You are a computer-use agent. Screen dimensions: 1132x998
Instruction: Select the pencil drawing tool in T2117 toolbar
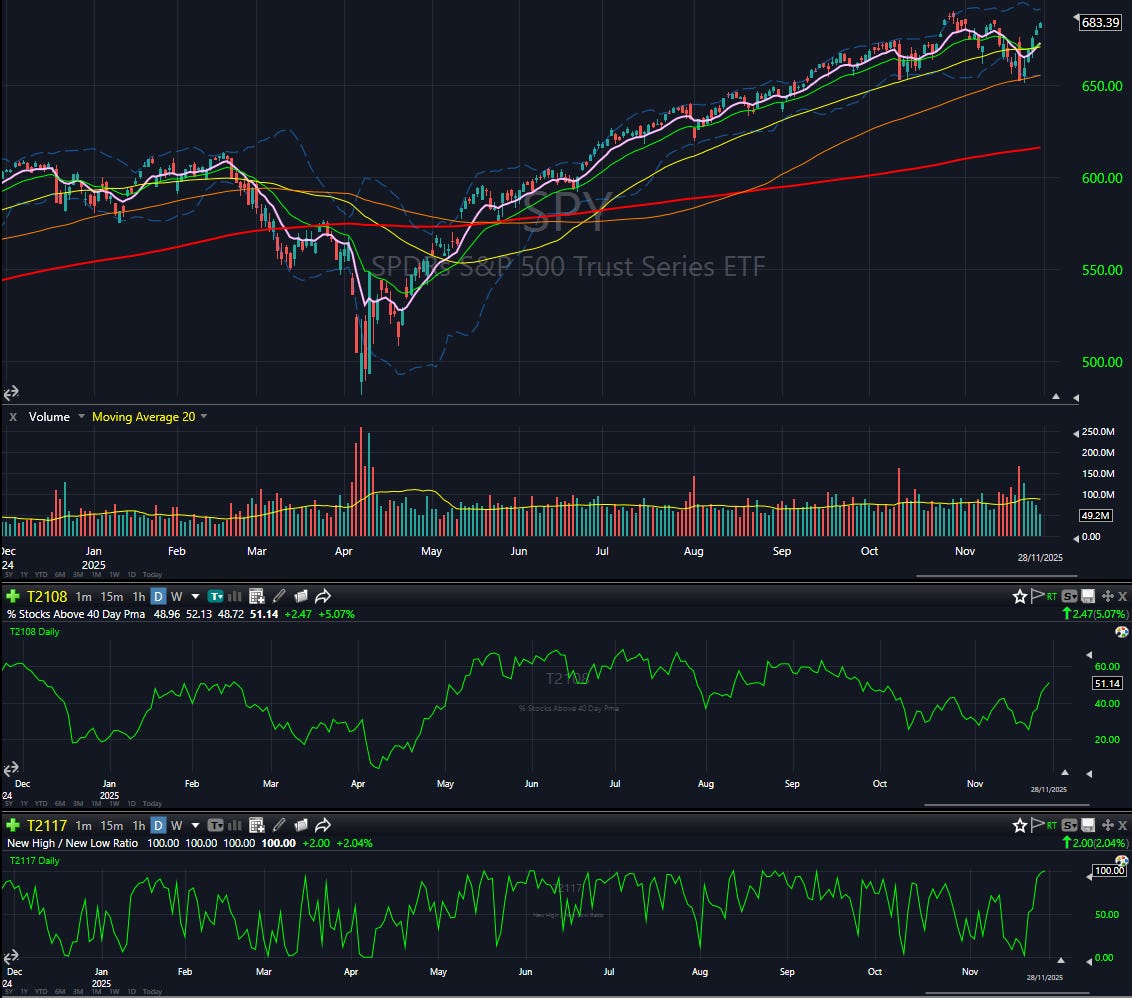(x=279, y=824)
